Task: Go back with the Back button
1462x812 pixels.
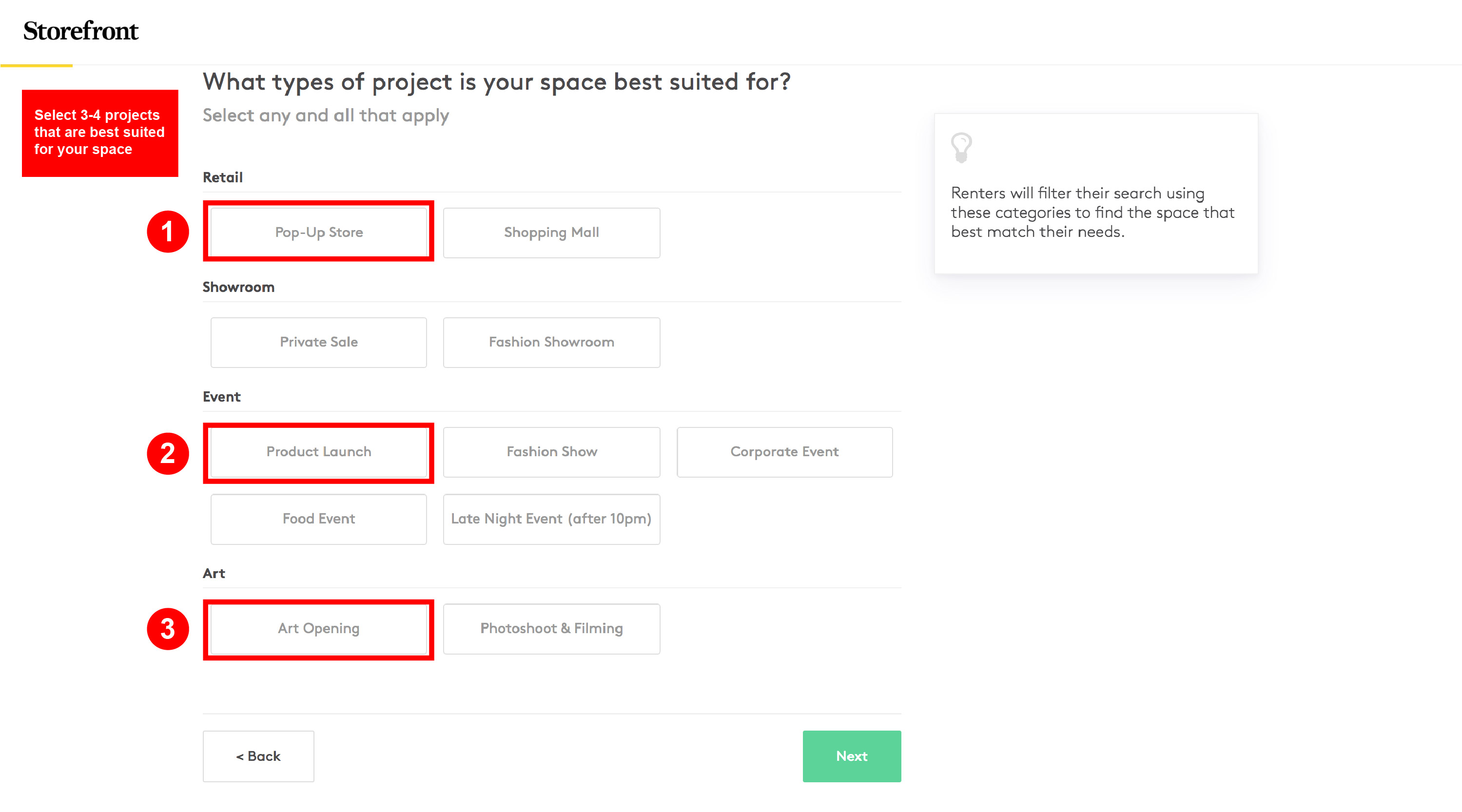Action: pyautogui.click(x=258, y=756)
